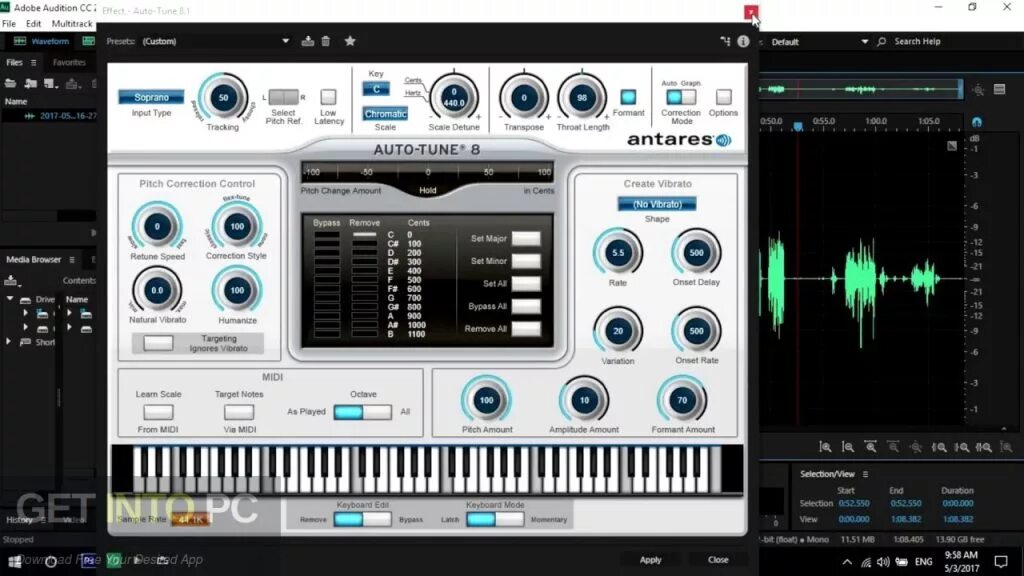Screen dimensions: 1024x576
Task: Click the Selection/View panel menu icon
Action: point(865,474)
